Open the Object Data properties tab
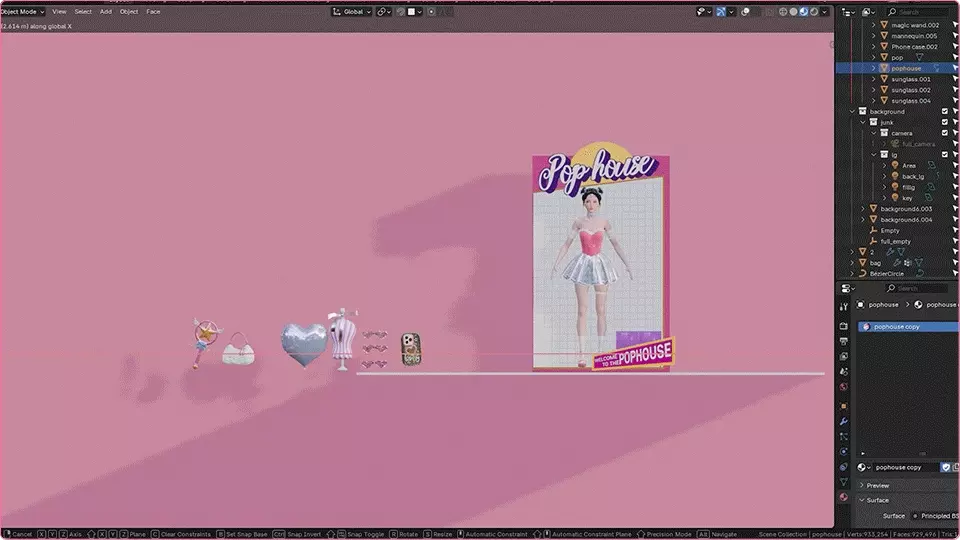The width and height of the screenshot is (960, 540). coord(844,482)
